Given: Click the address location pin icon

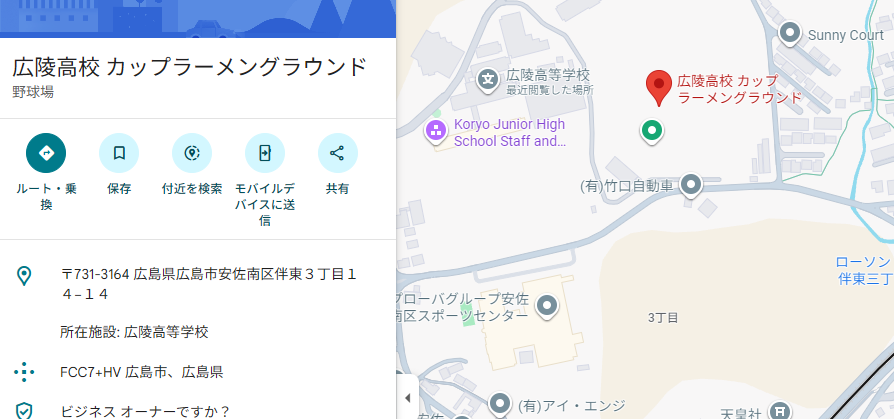Looking at the screenshot, I should [x=23, y=276].
